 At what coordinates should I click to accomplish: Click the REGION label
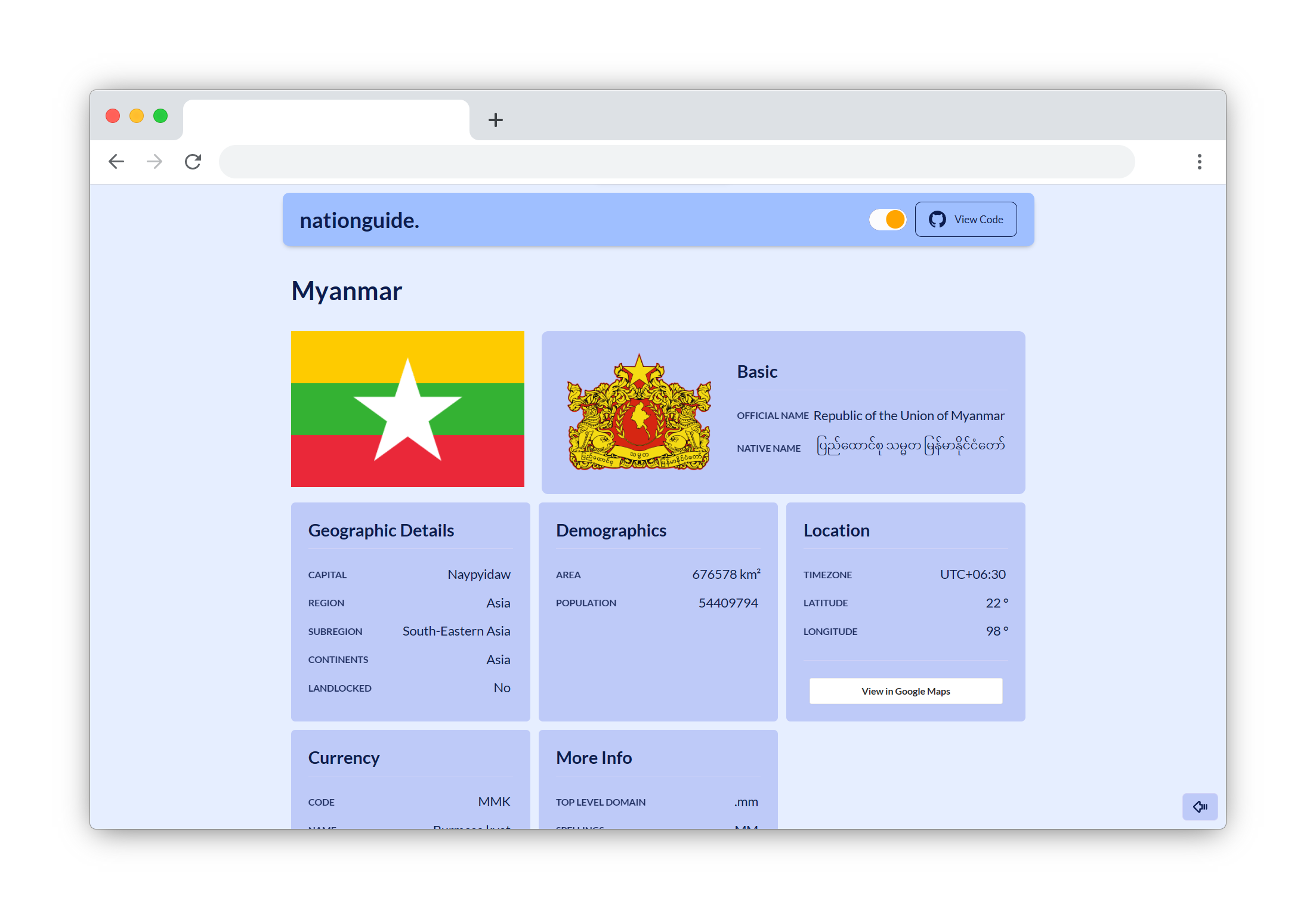(326, 603)
